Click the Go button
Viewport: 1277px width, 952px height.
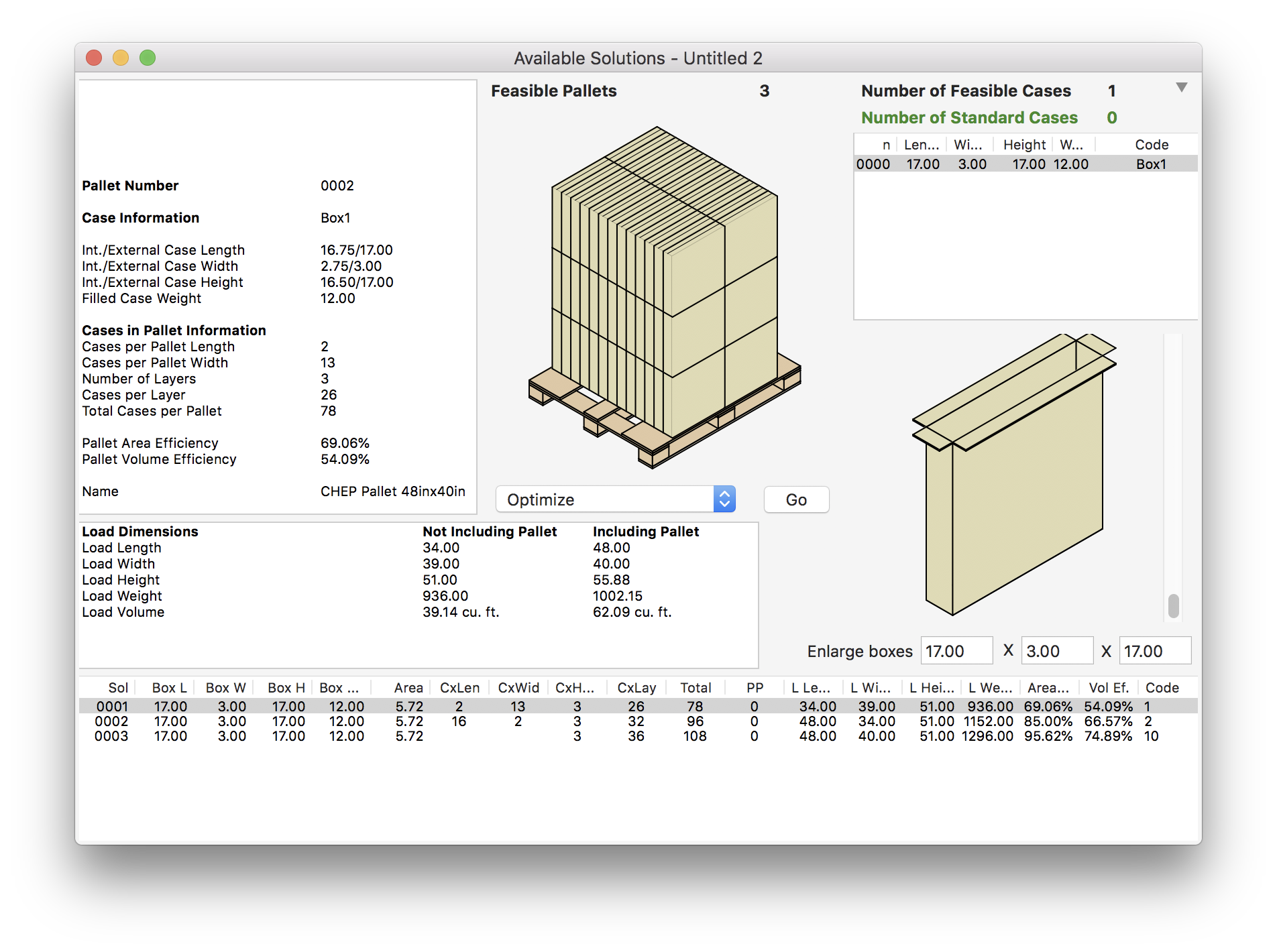(796, 499)
